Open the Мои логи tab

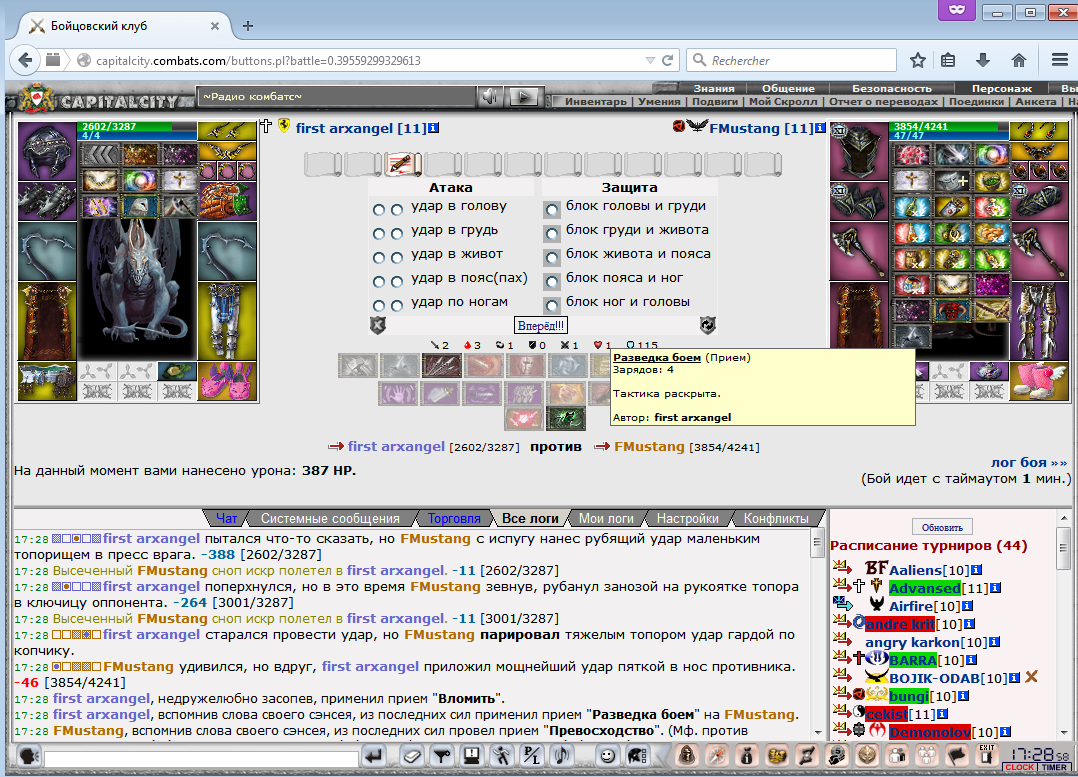606,518
